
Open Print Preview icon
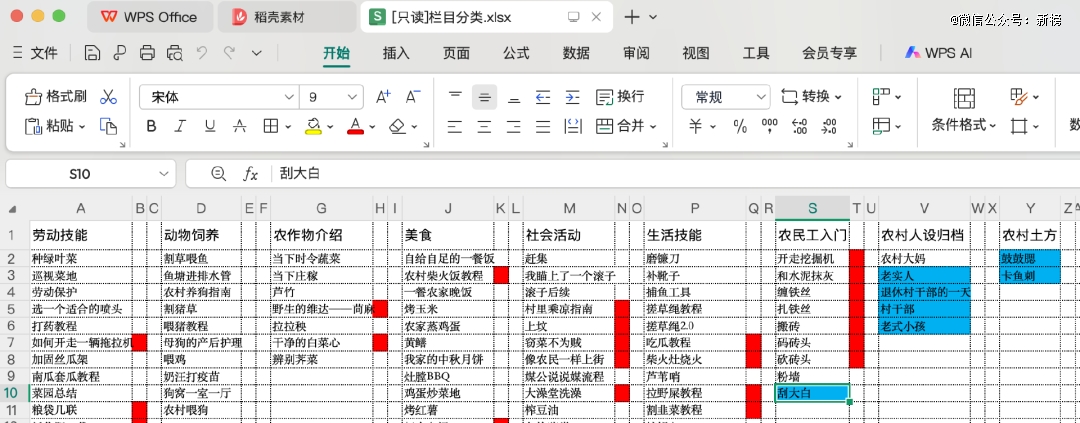pos(175,53)
